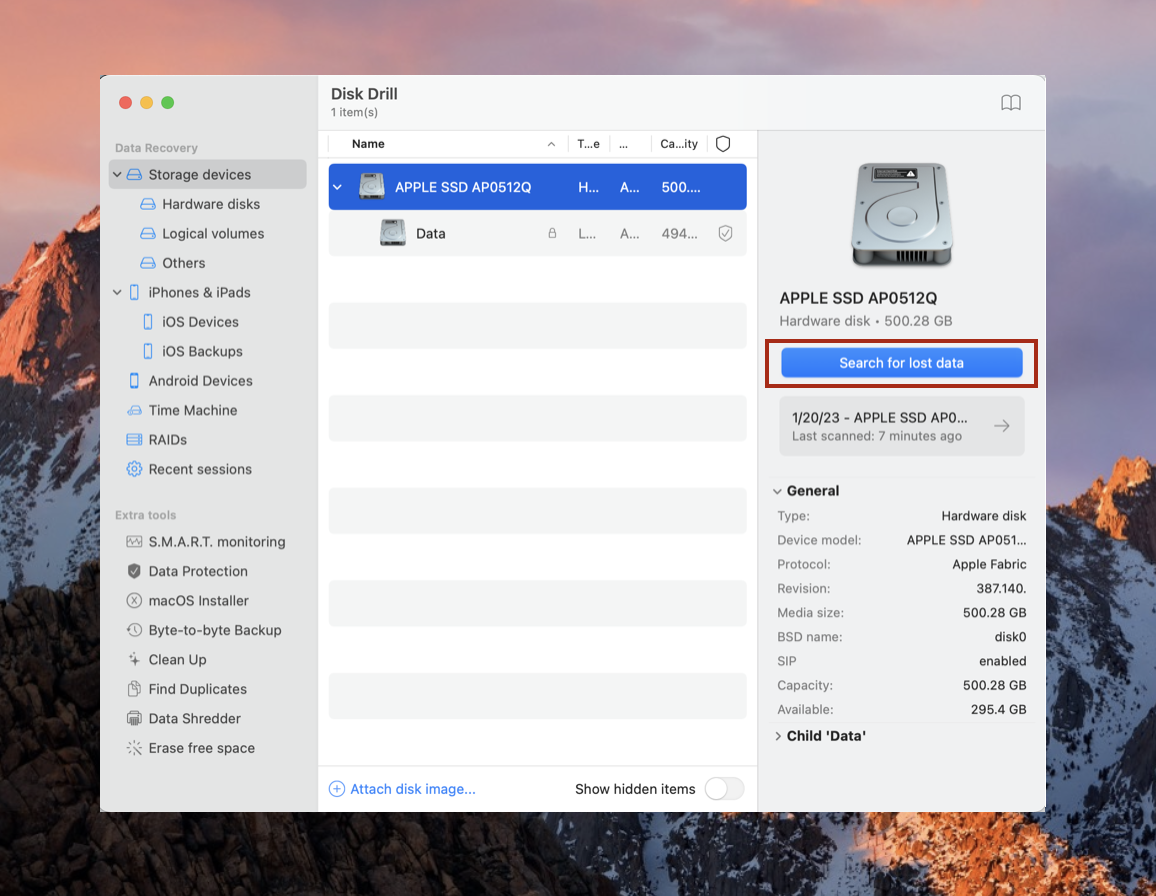Click the large hard drive image in details

click(902, 214)
